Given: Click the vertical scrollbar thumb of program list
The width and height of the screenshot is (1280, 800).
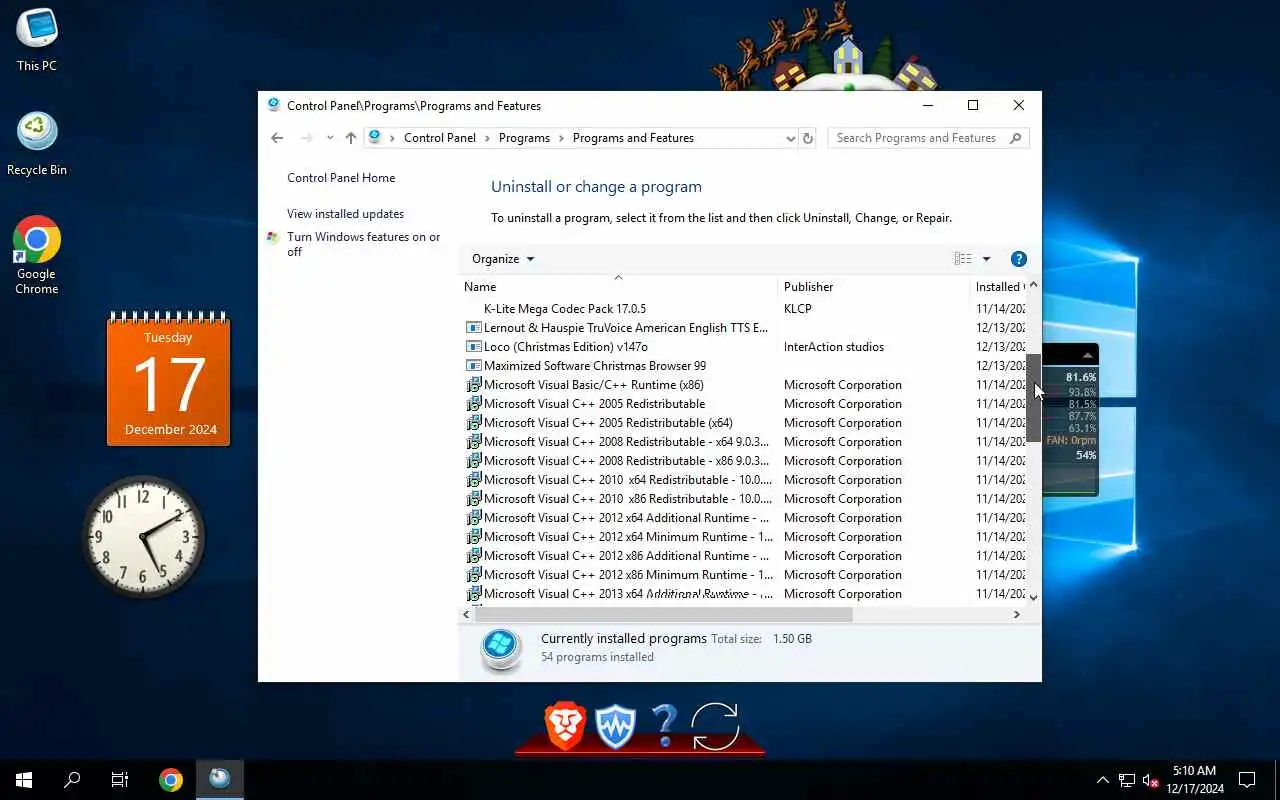Looking at the screenshot, I should pos(1034,398).
